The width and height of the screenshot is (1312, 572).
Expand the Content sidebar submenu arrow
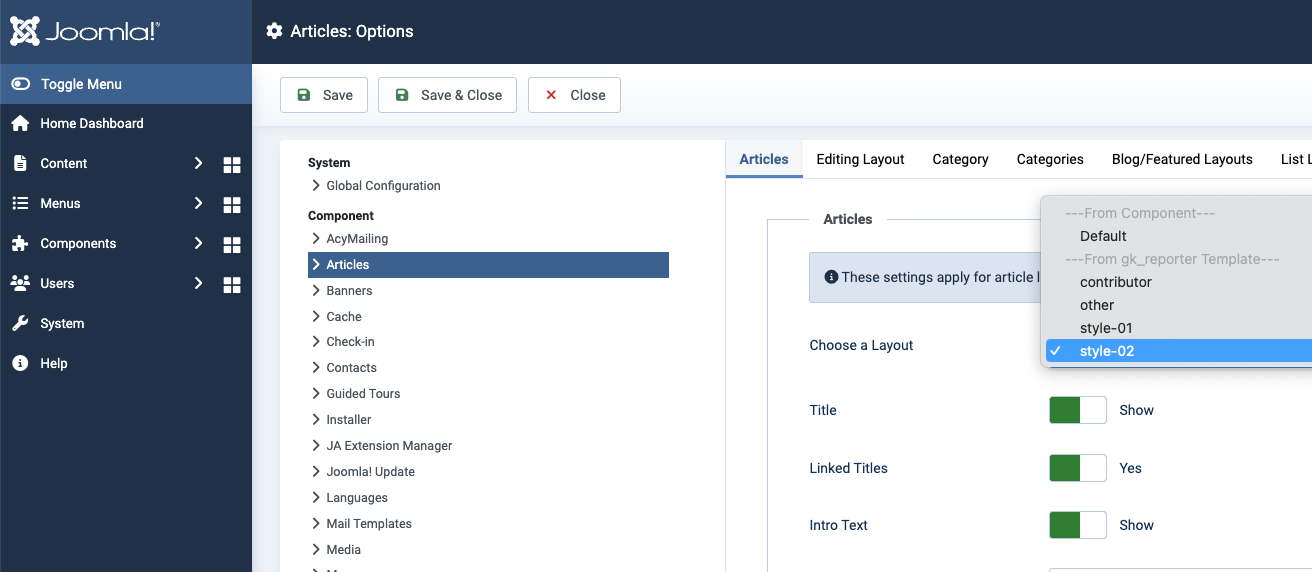[x=198, y=163]
